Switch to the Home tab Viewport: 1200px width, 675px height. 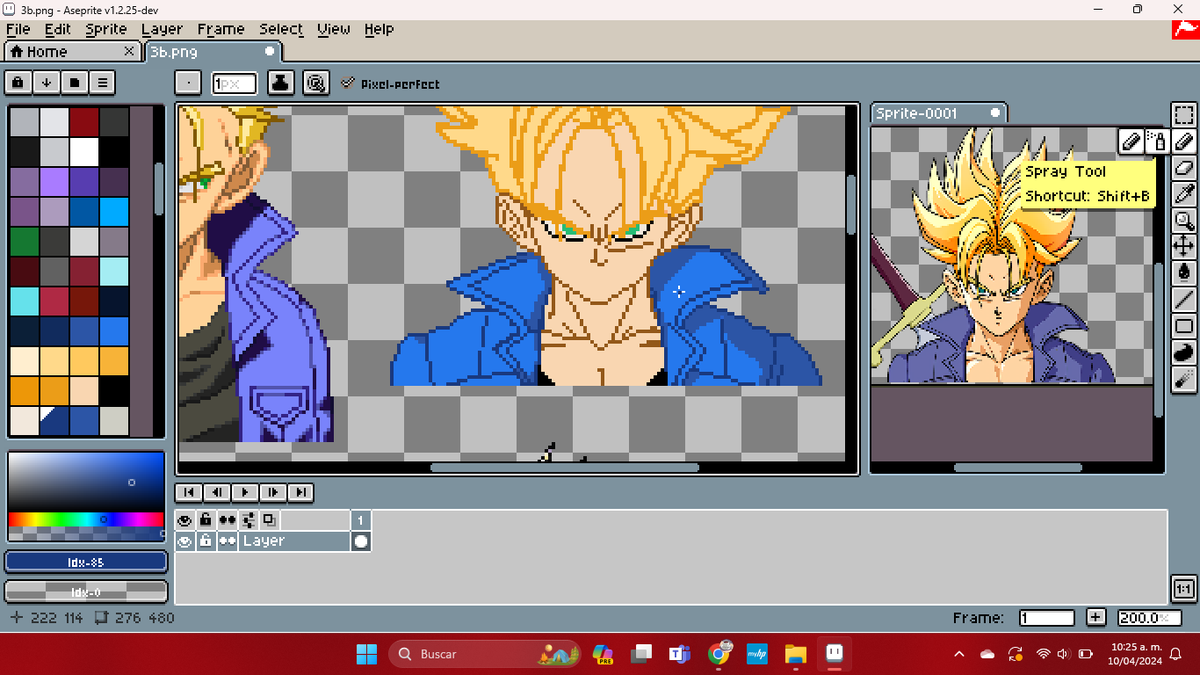point(72,51)
